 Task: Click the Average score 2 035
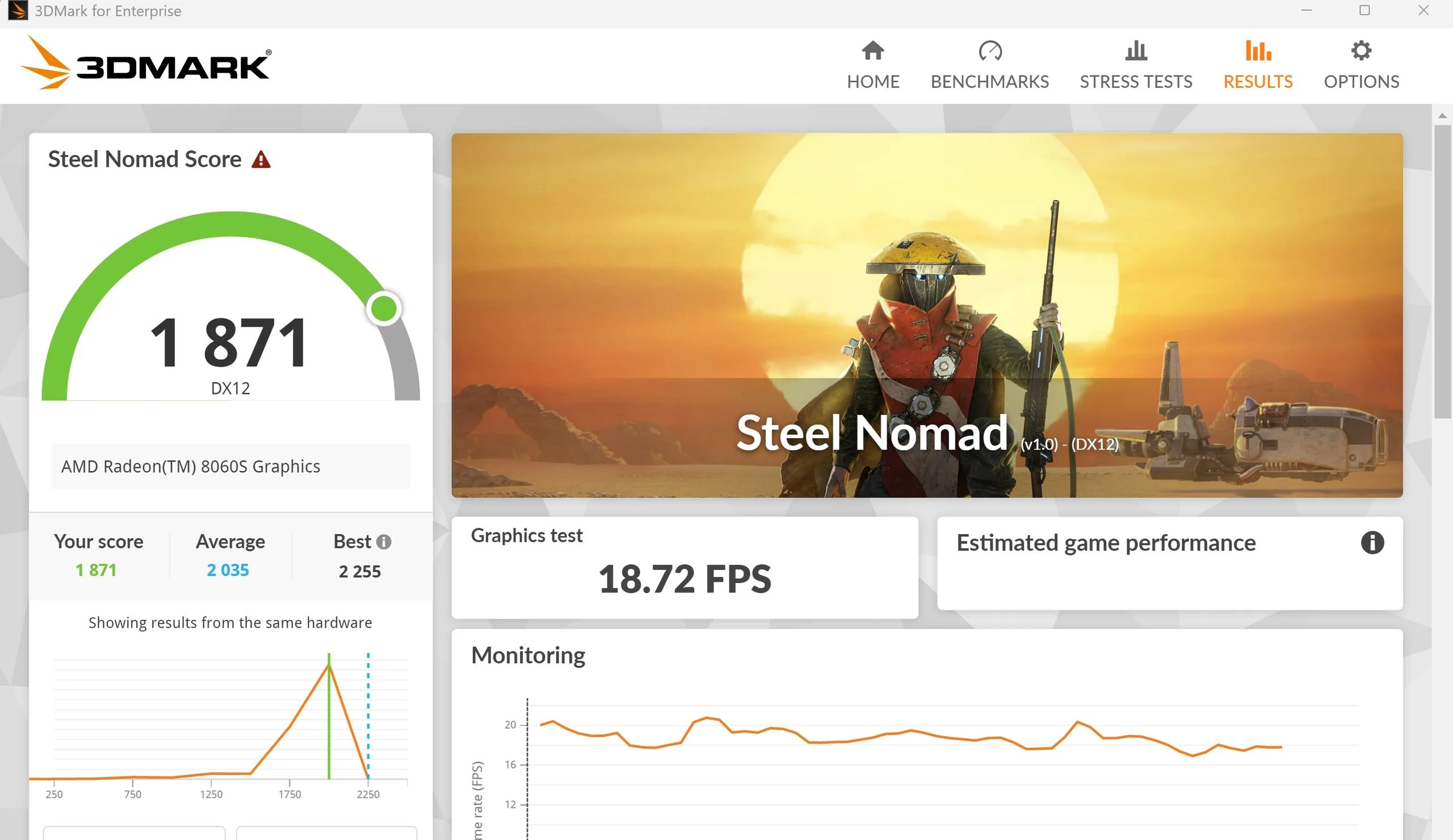[x=228, y=570]
